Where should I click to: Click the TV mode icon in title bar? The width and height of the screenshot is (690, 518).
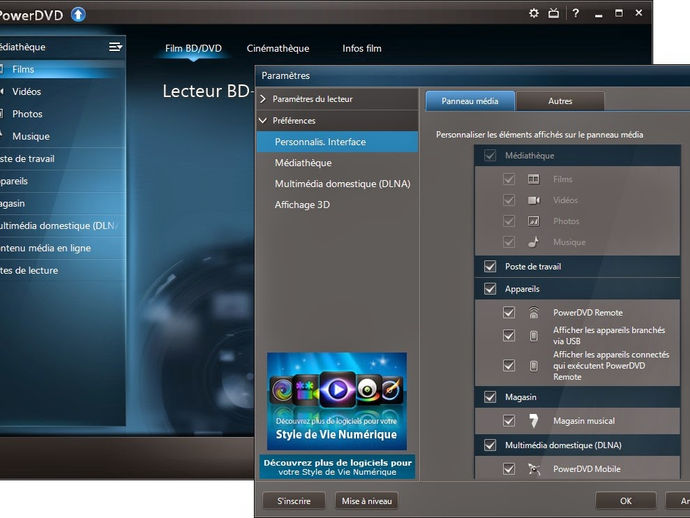[554, 13]
